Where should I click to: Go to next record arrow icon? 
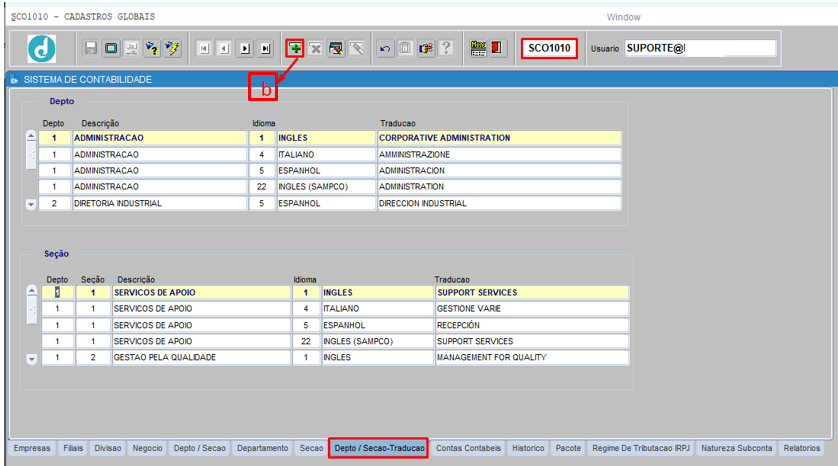(245, 49)
